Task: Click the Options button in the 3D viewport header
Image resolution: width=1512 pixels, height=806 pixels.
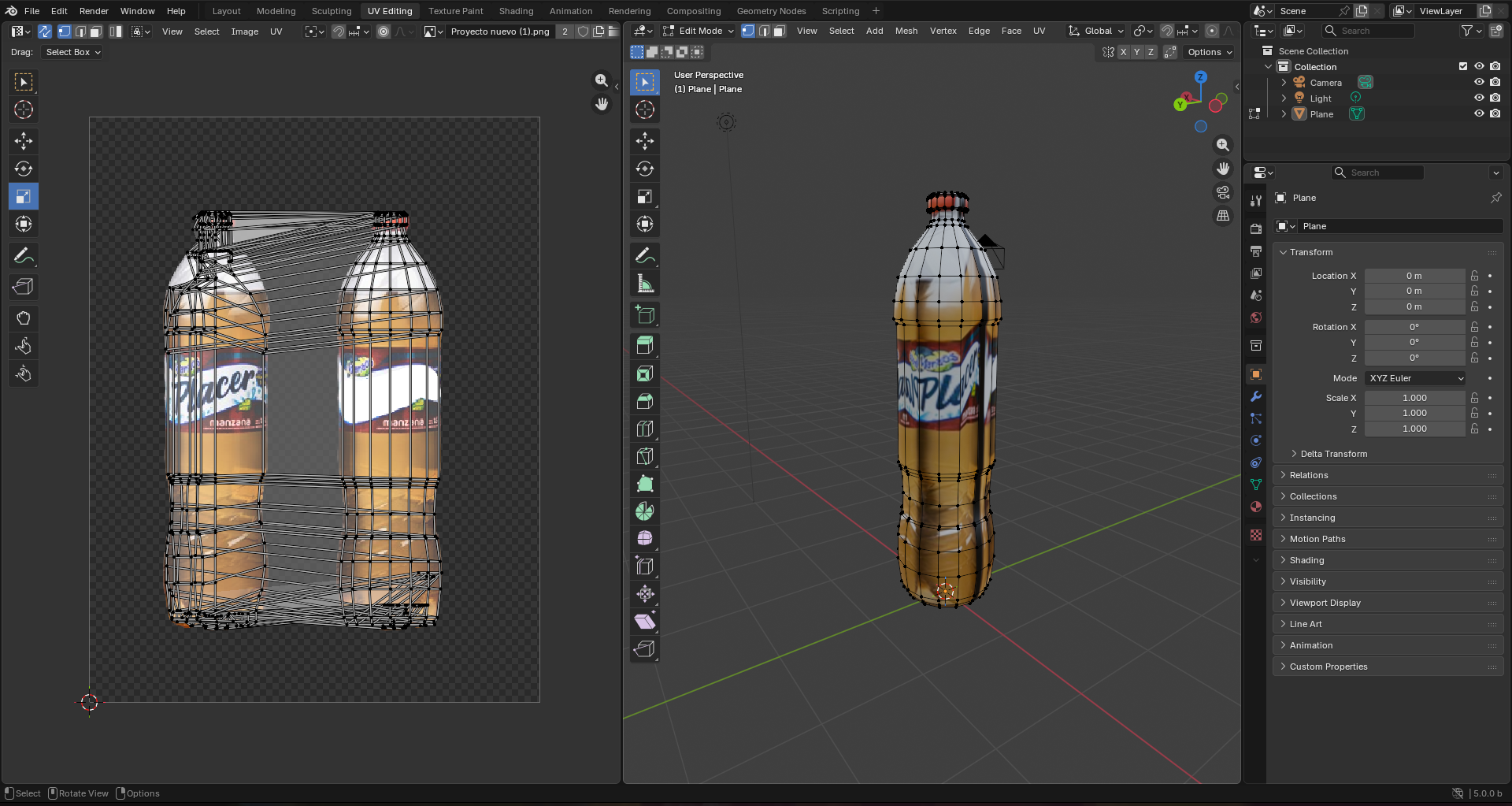Action: [x=1210, y=52]
